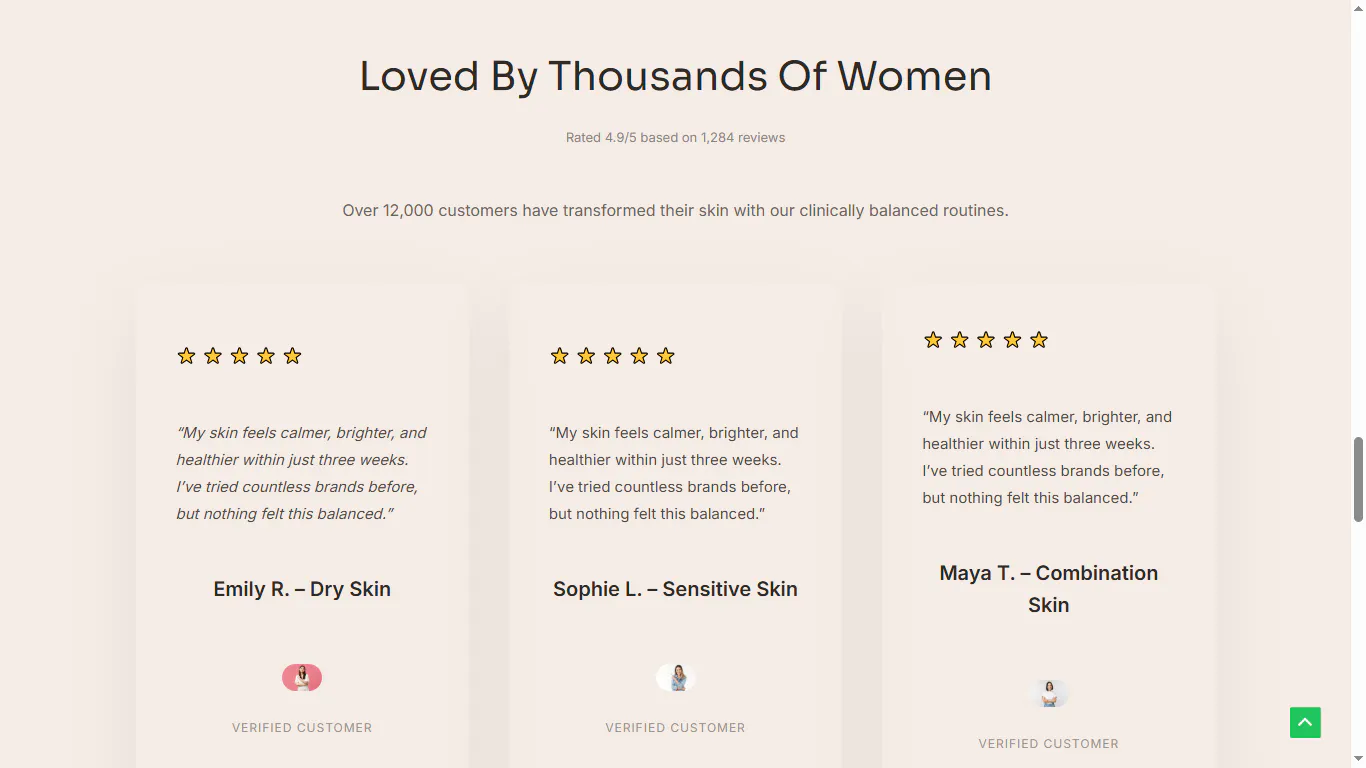
Task: Click the last star in Sophie's rating
Action: click(665, 355)
